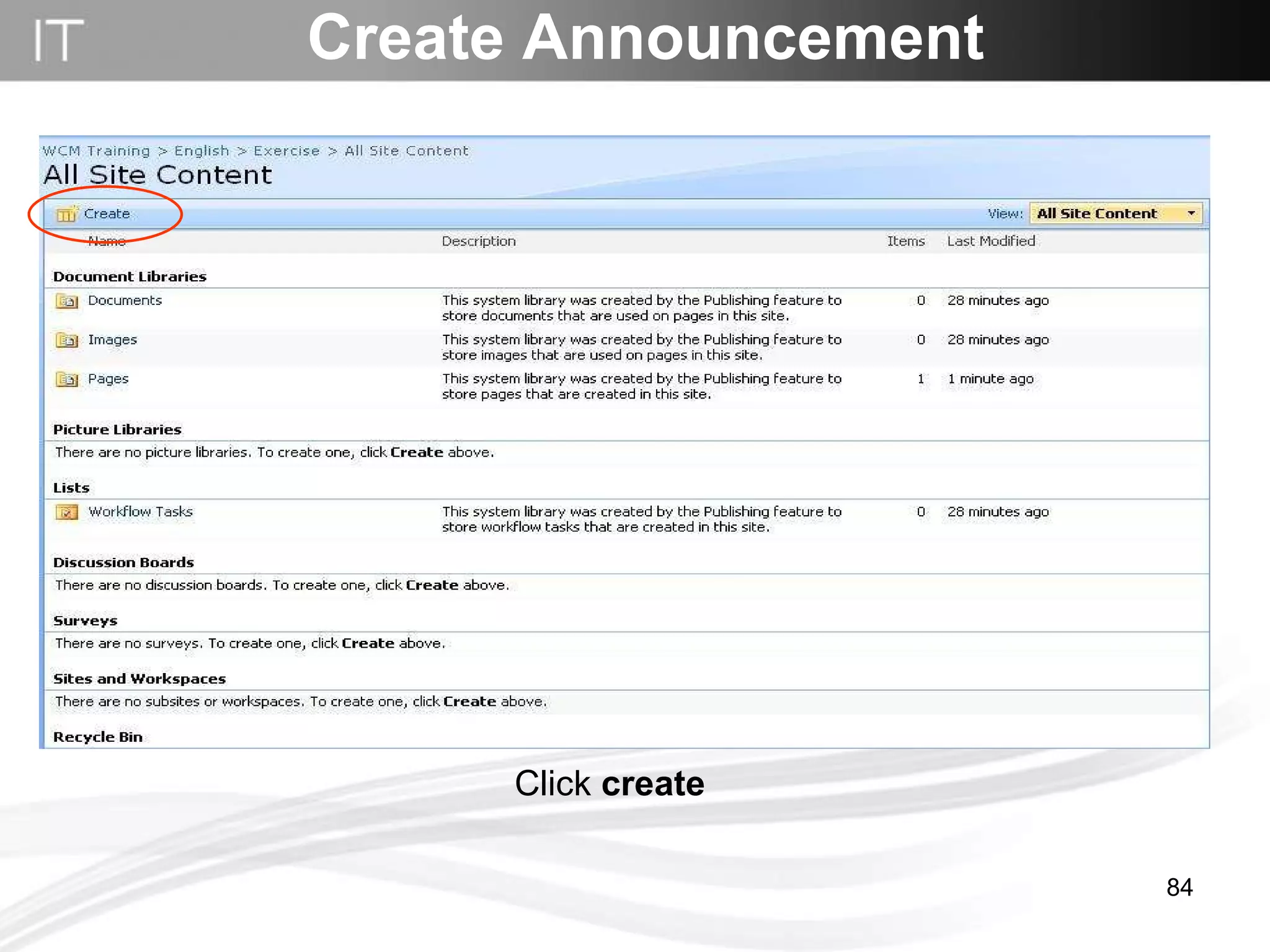Viewport: 1270px width, 952px height.
Task: Click 'There are no discussion boards' message
Action: (x=282, y=585)
